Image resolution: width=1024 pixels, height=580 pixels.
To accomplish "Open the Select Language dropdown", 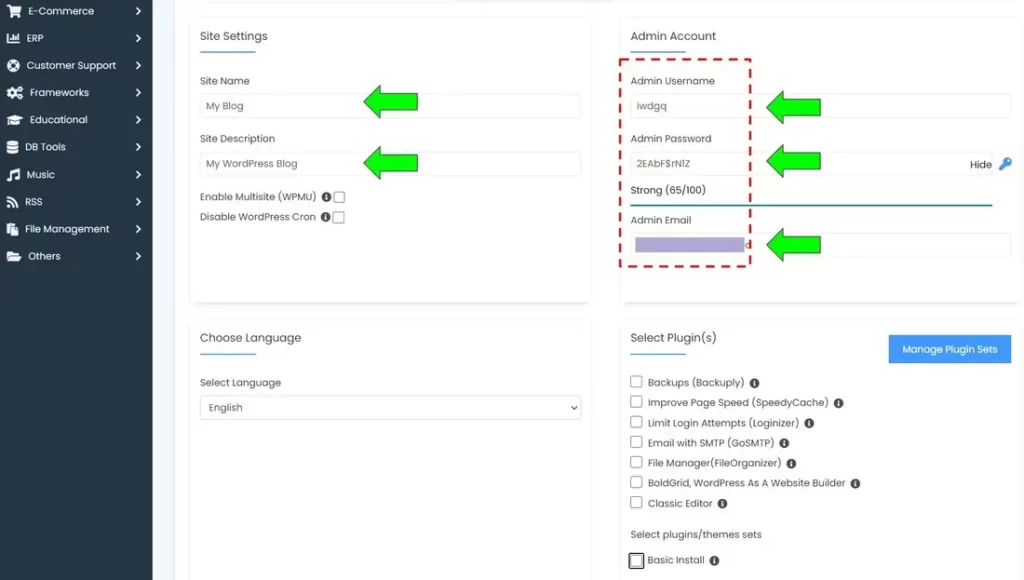I will pos(392,407).
